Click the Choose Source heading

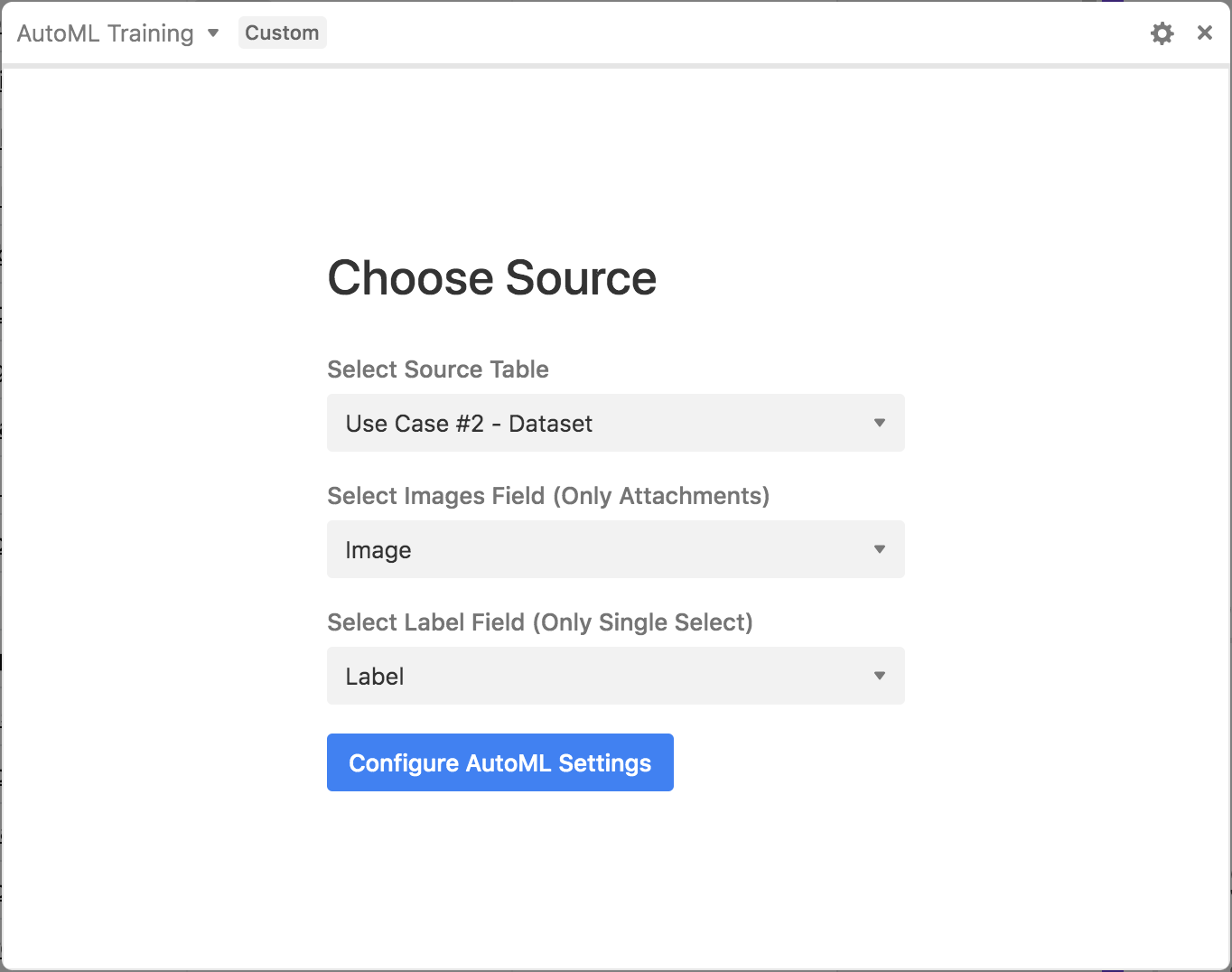491,277
